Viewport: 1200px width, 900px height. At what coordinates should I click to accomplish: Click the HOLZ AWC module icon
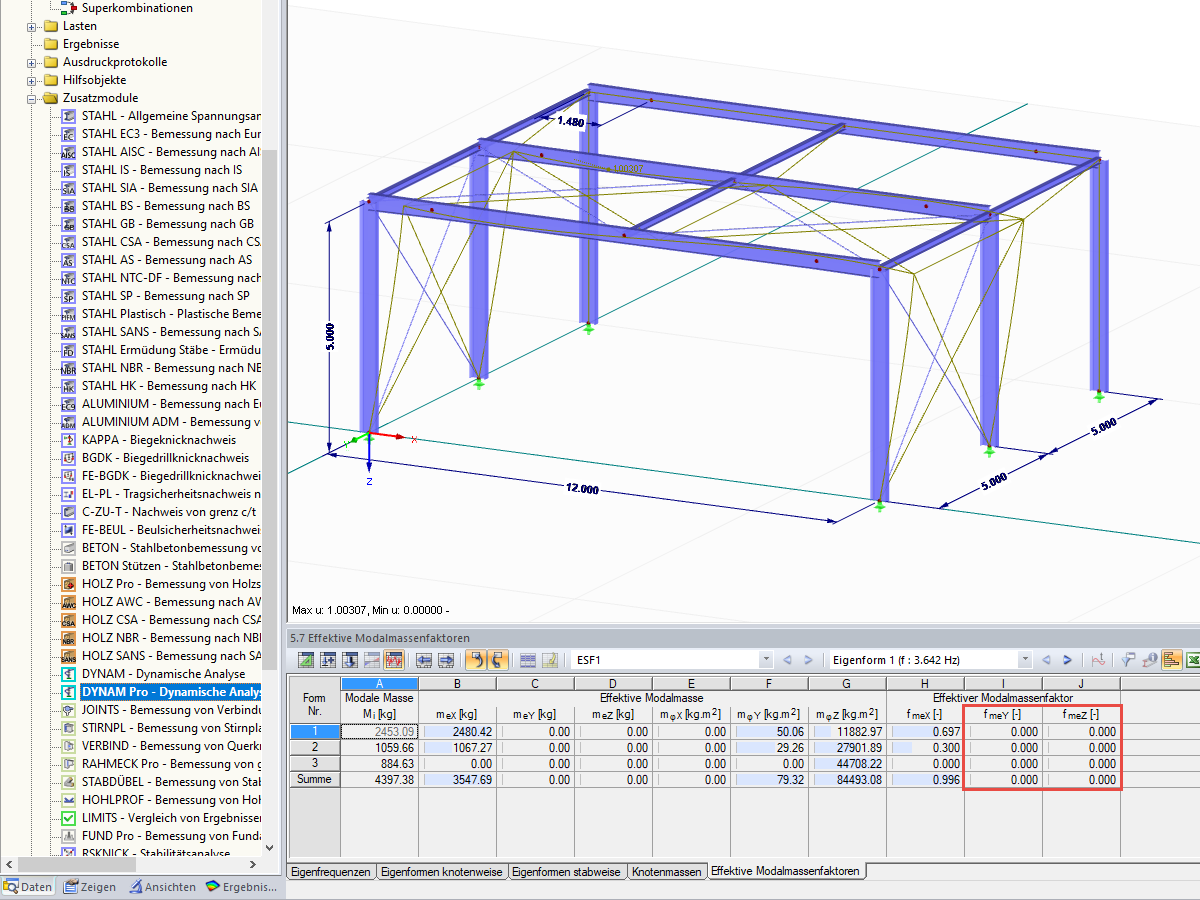tap(68, 602)
